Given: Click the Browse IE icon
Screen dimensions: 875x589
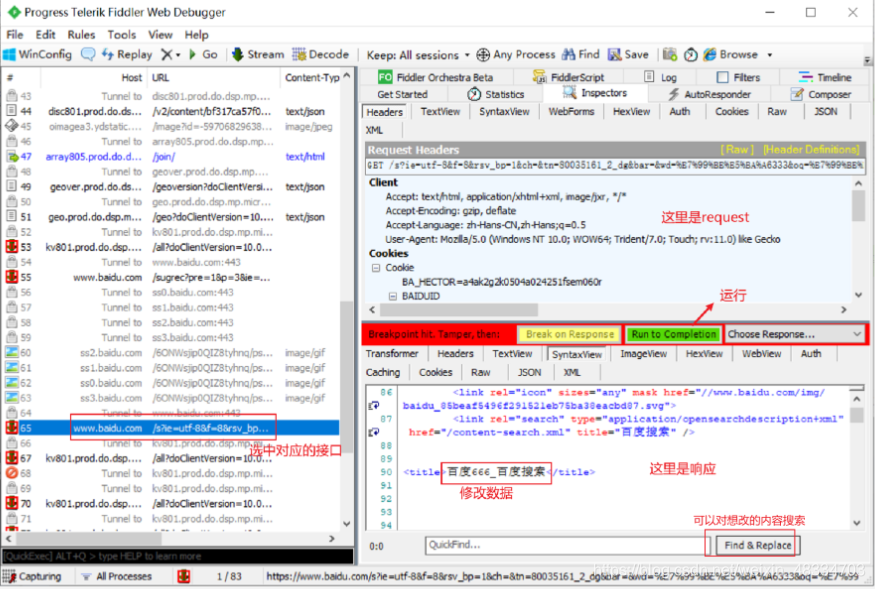Looking at the screenshot, I should (709, 54).
